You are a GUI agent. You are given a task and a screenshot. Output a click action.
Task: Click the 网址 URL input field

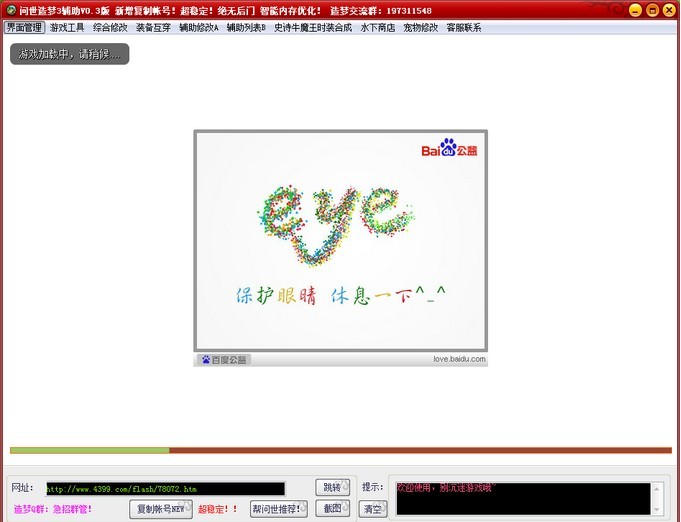(165, 489)
